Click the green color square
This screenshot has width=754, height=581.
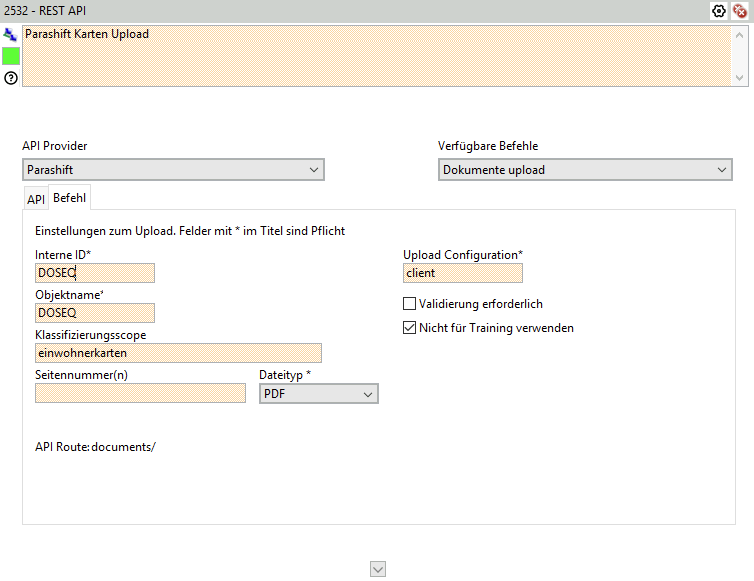click(11, 56)
